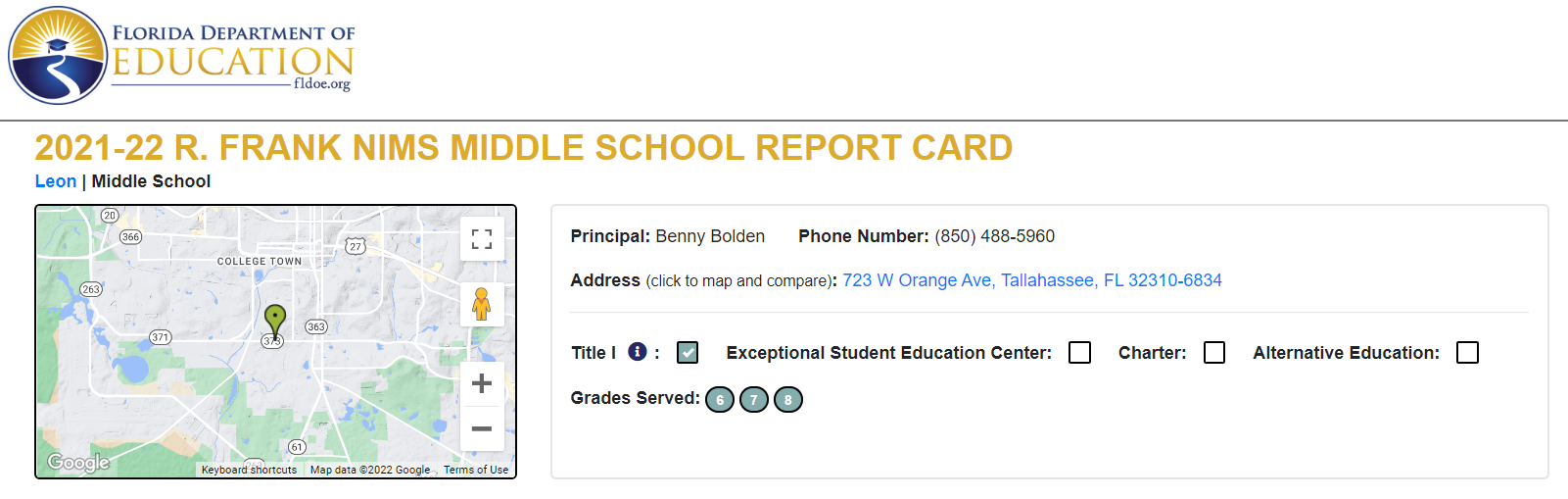
Task: Zoom out the map with minus button
Action: coord(482,428)
